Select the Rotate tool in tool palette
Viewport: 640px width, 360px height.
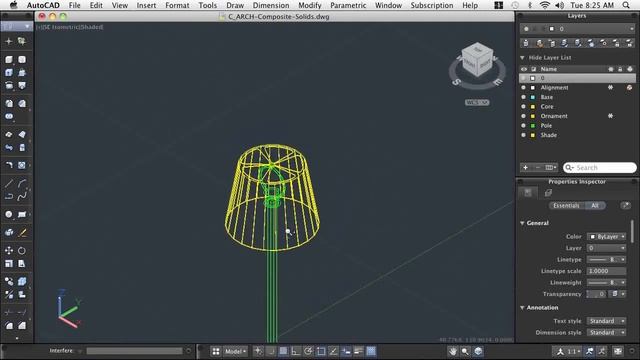click(x=22, y=250)
